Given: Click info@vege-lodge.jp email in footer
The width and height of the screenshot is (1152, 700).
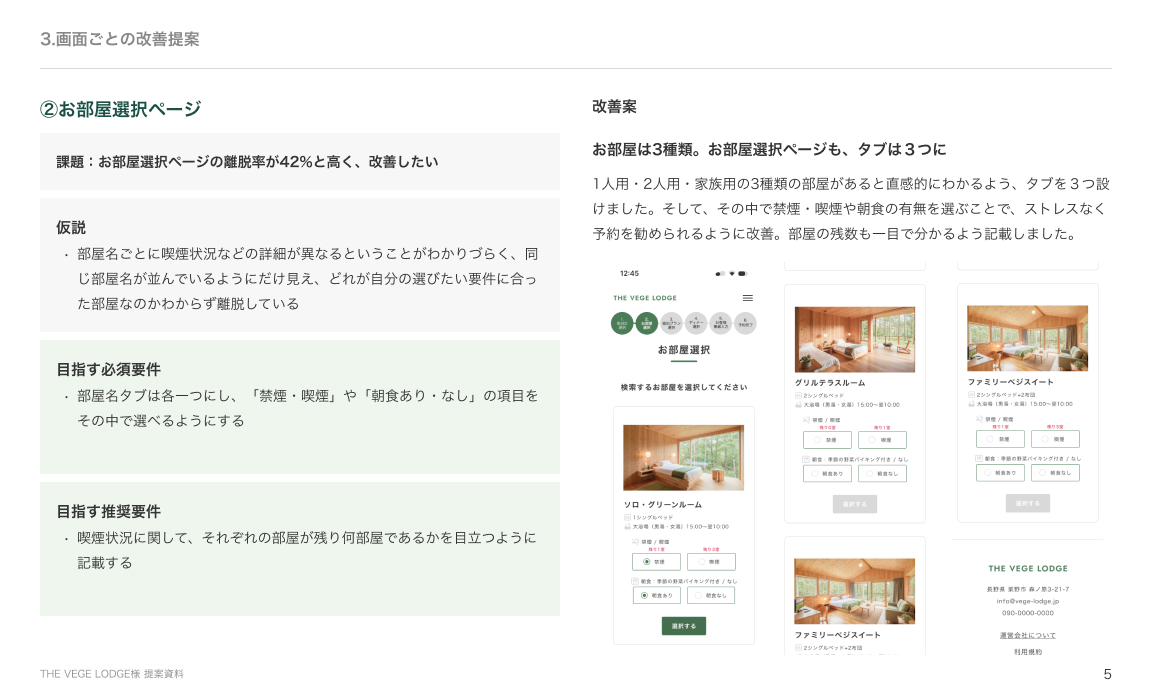Looking at the screenshot, I should [1027, 601].
